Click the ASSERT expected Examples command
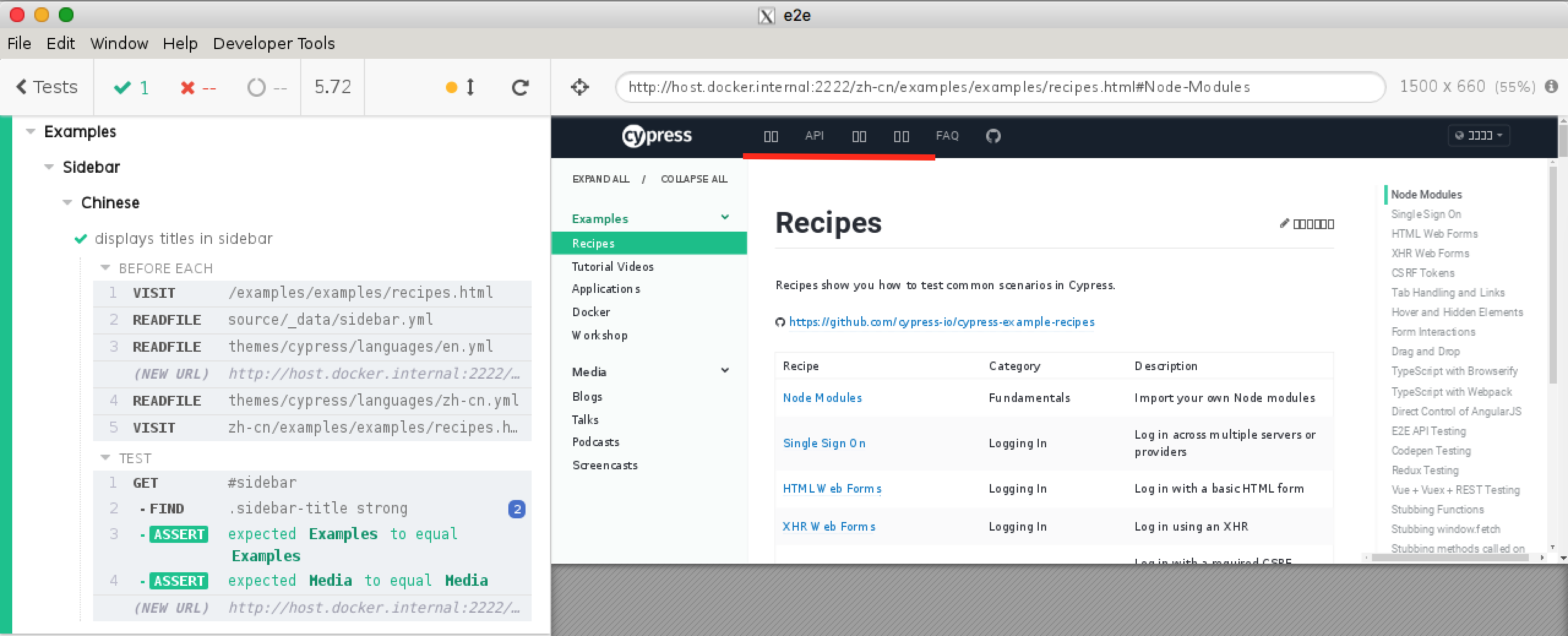This screenshot has width=1568, height=636. point(312,545)
